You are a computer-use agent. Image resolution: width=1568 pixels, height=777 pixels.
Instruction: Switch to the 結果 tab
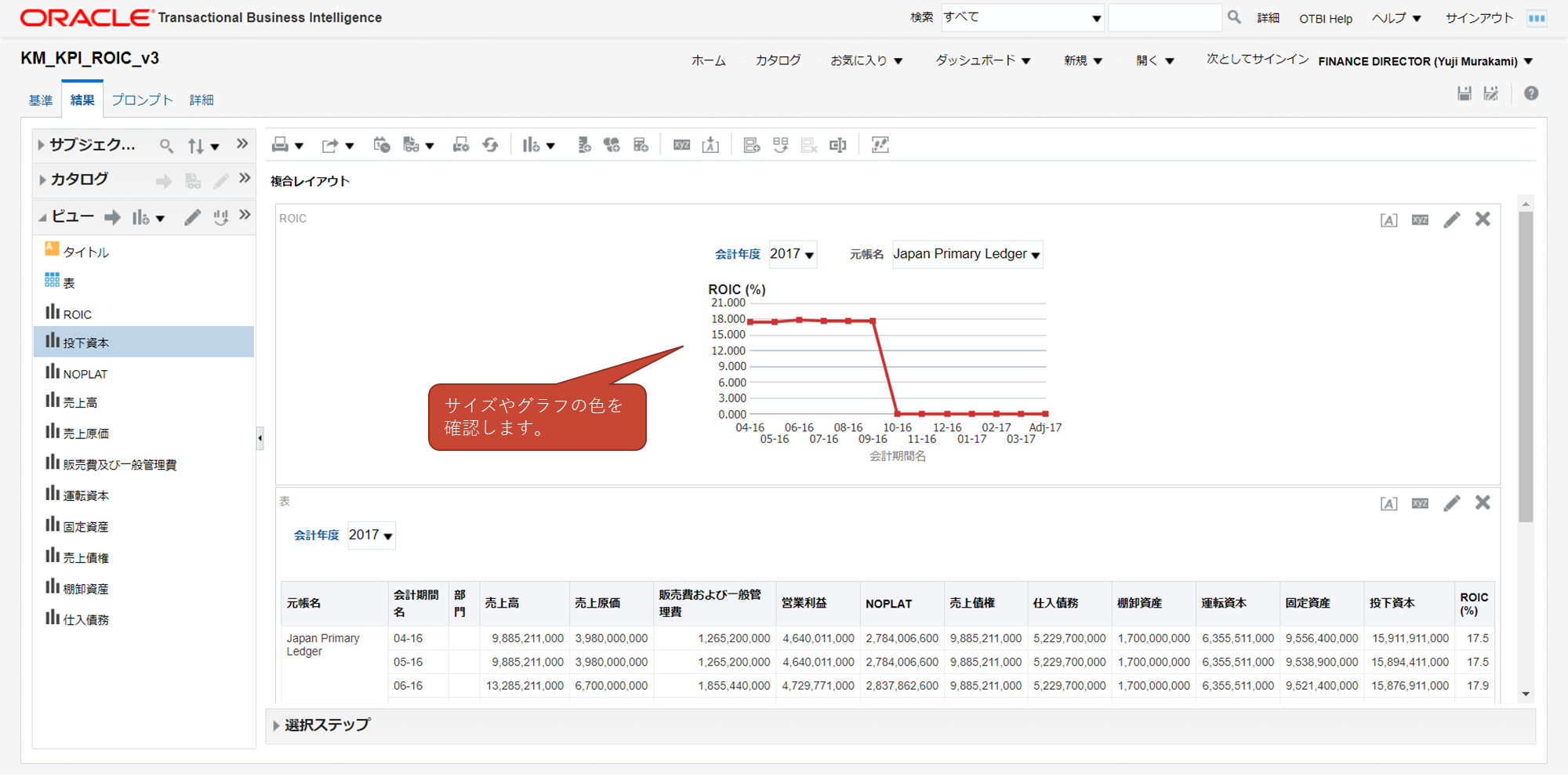[82, 100]
